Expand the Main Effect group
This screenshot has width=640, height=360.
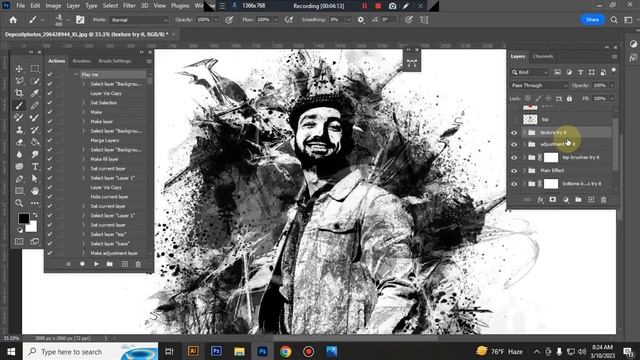pyautogui.click(x=524, y=171)
